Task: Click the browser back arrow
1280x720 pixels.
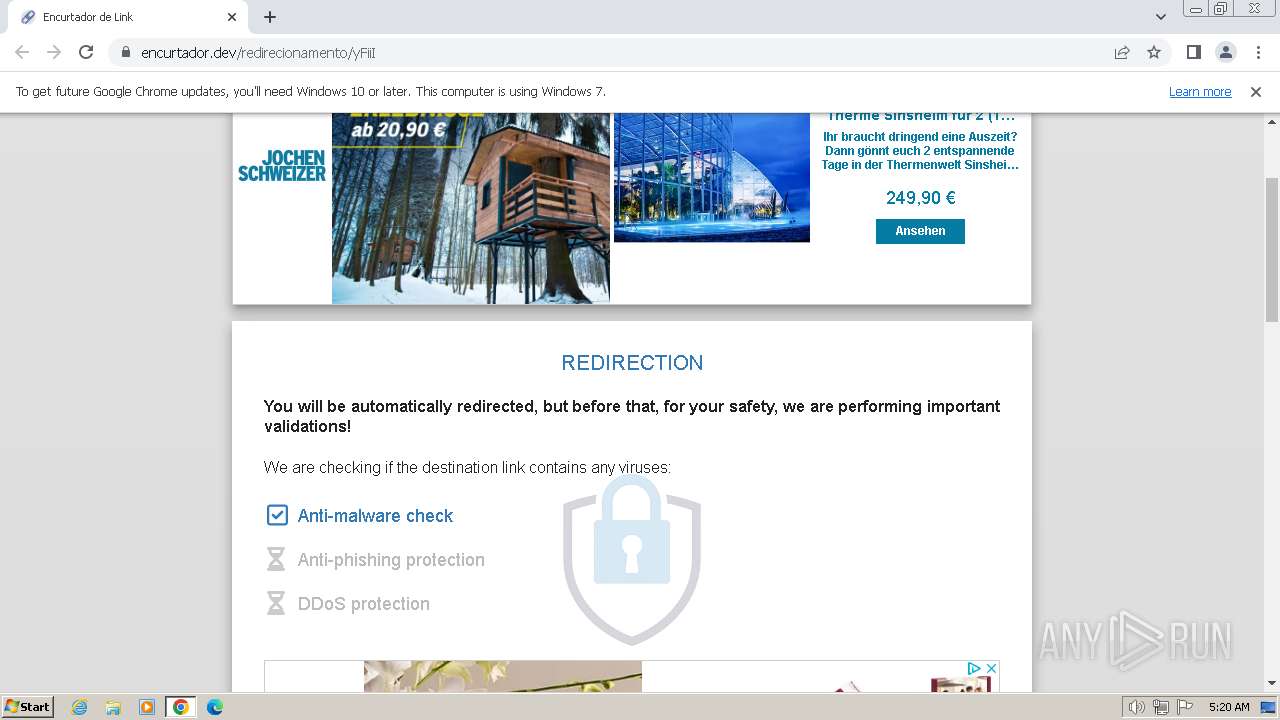Action: [22, 52]
